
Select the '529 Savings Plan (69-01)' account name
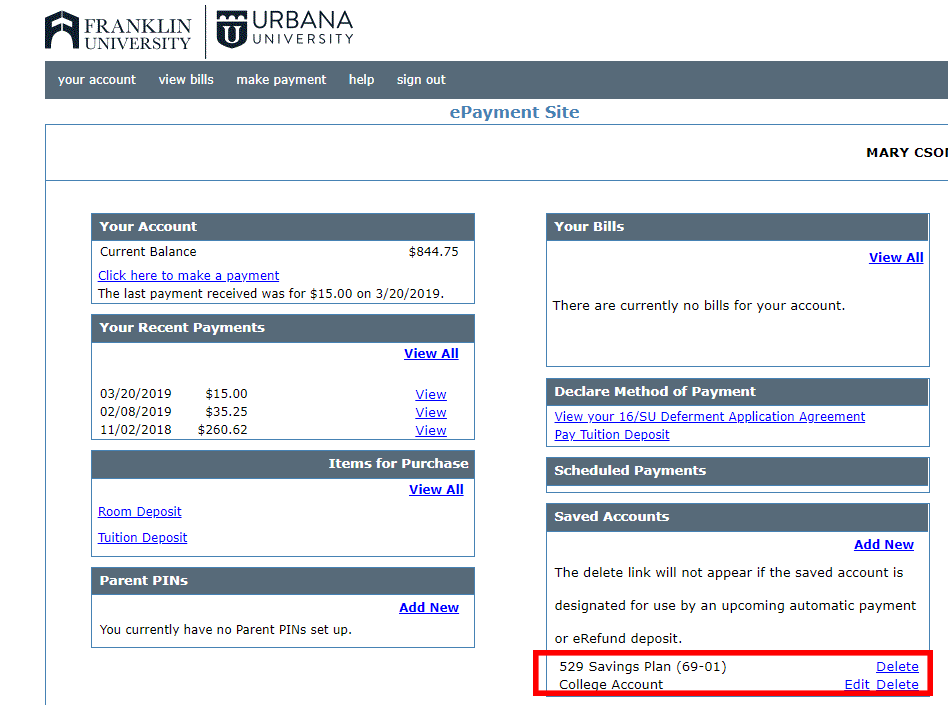pos(643,667)
